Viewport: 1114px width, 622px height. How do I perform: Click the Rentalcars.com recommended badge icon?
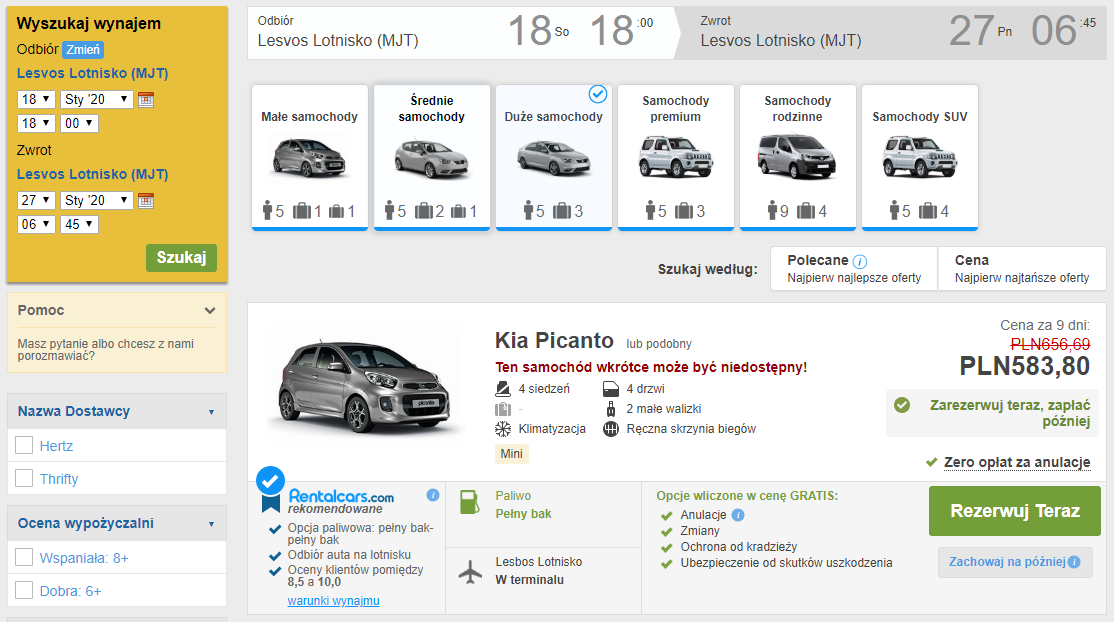270,489
